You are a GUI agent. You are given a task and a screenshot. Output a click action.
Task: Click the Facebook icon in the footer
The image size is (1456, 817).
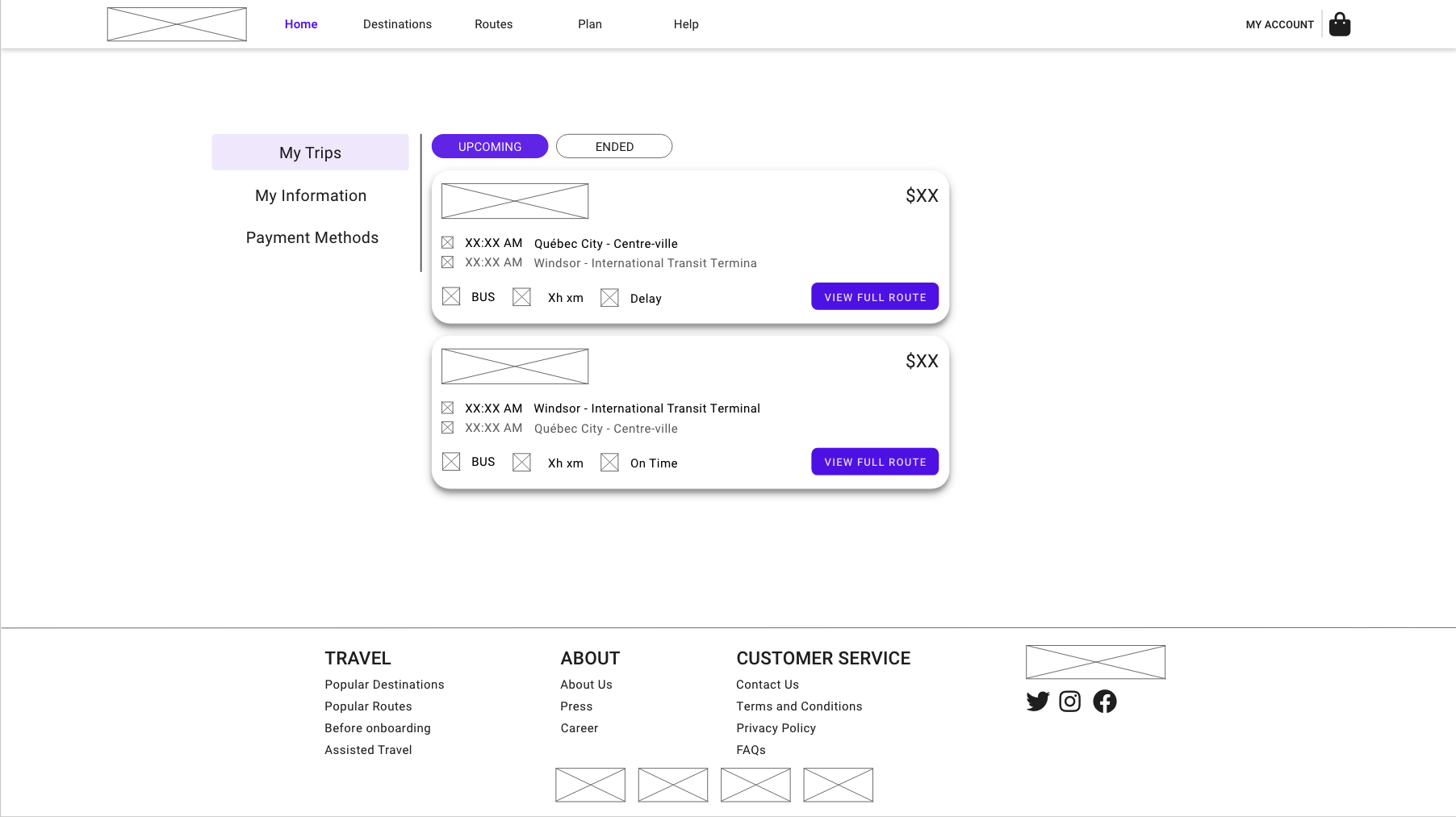coord(1105,701)
